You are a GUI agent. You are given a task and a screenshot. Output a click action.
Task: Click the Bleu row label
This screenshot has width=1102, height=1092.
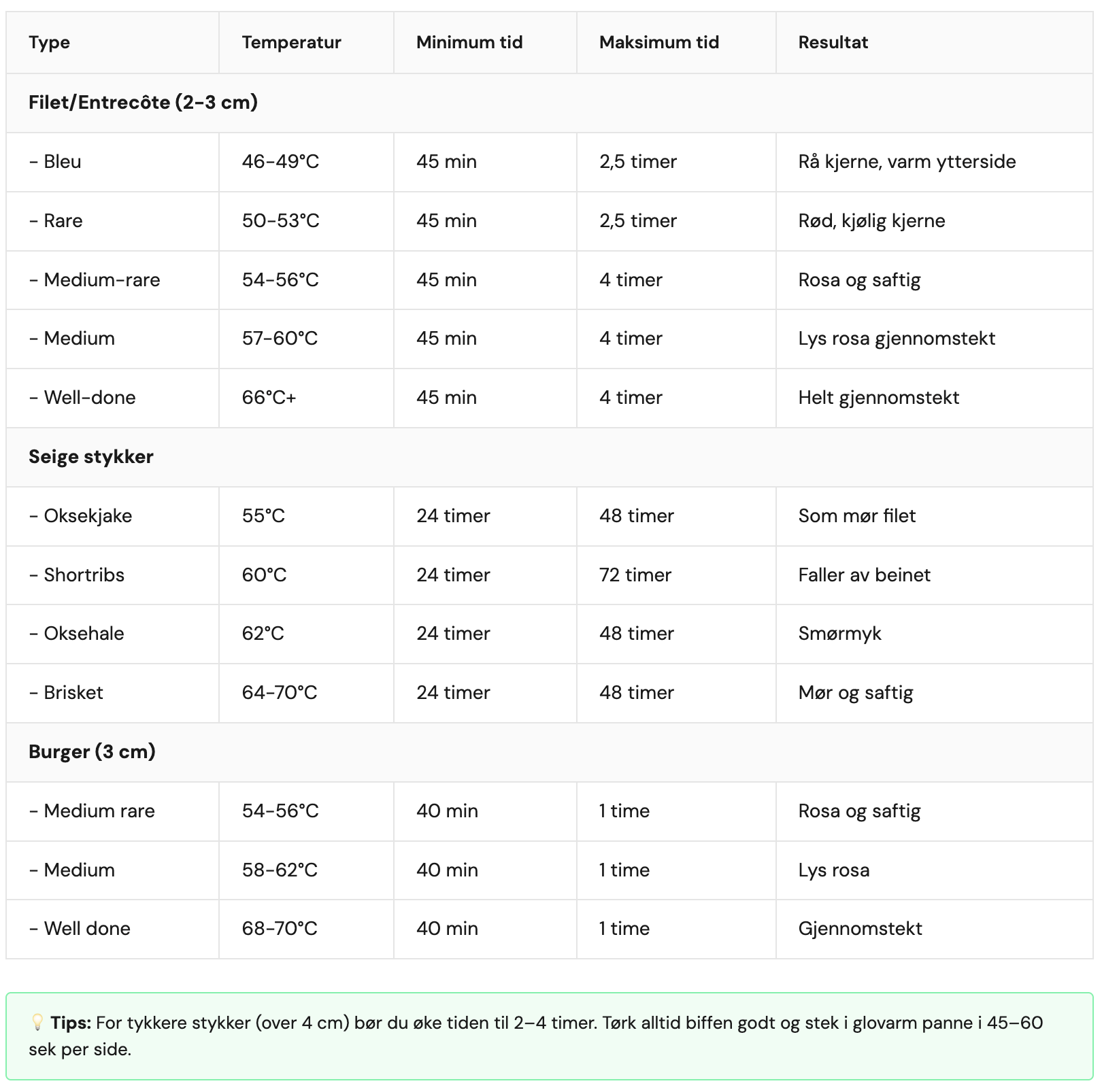[55, 161]
